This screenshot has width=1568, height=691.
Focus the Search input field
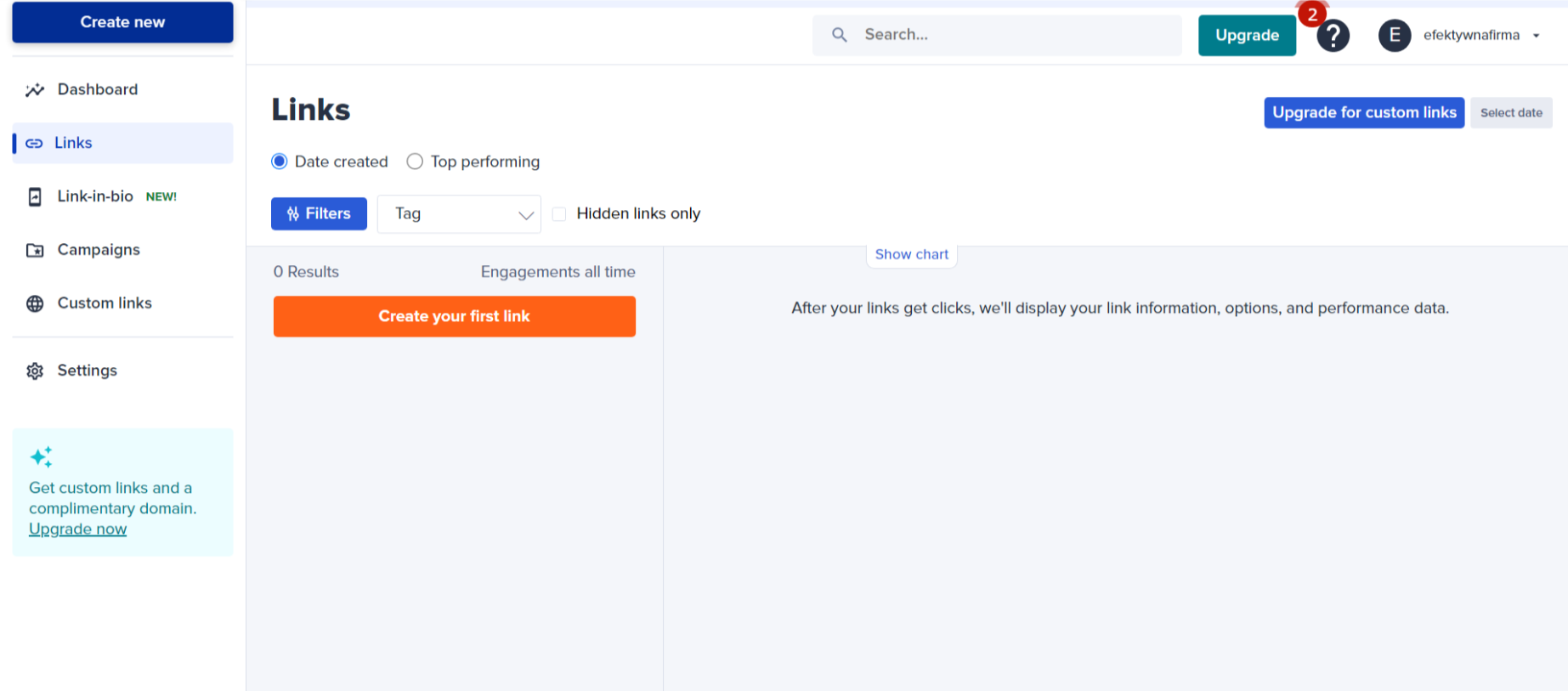(997, 35)
